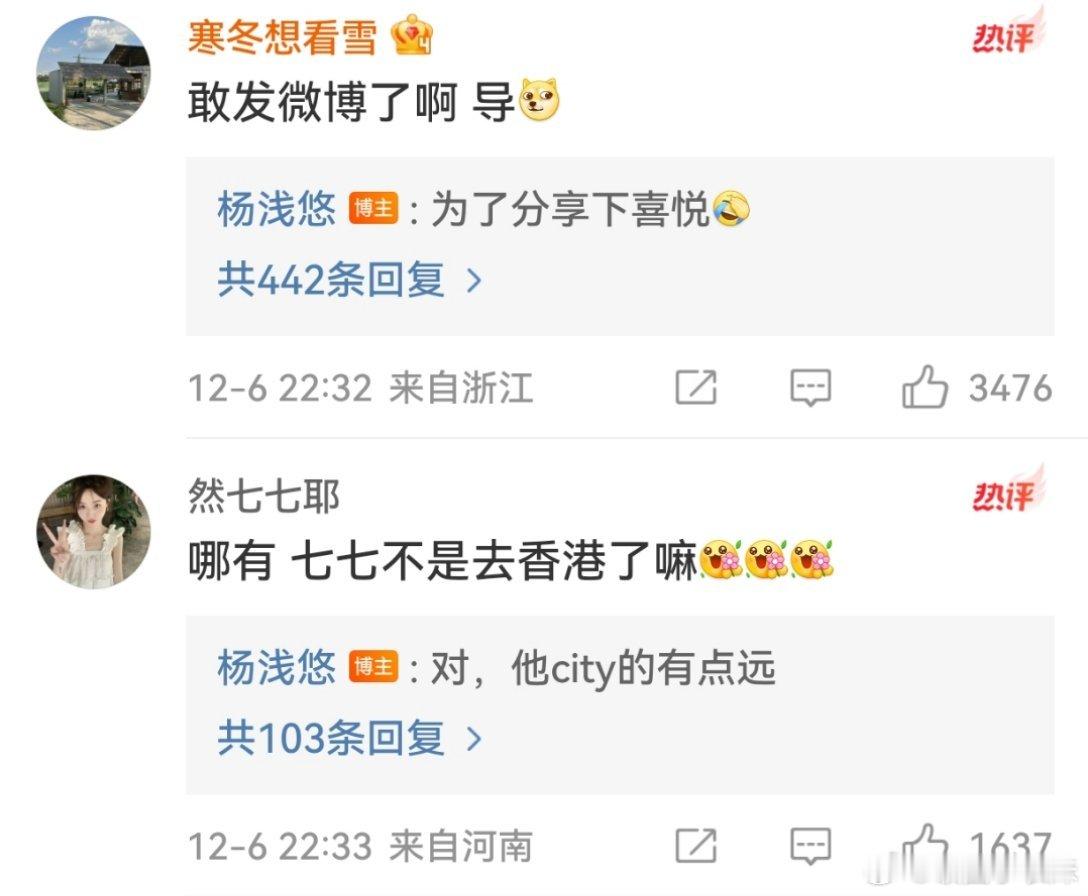Open 然七七耶 user profile name
The height and width of the screenshot is (896, 1088).
264,496
